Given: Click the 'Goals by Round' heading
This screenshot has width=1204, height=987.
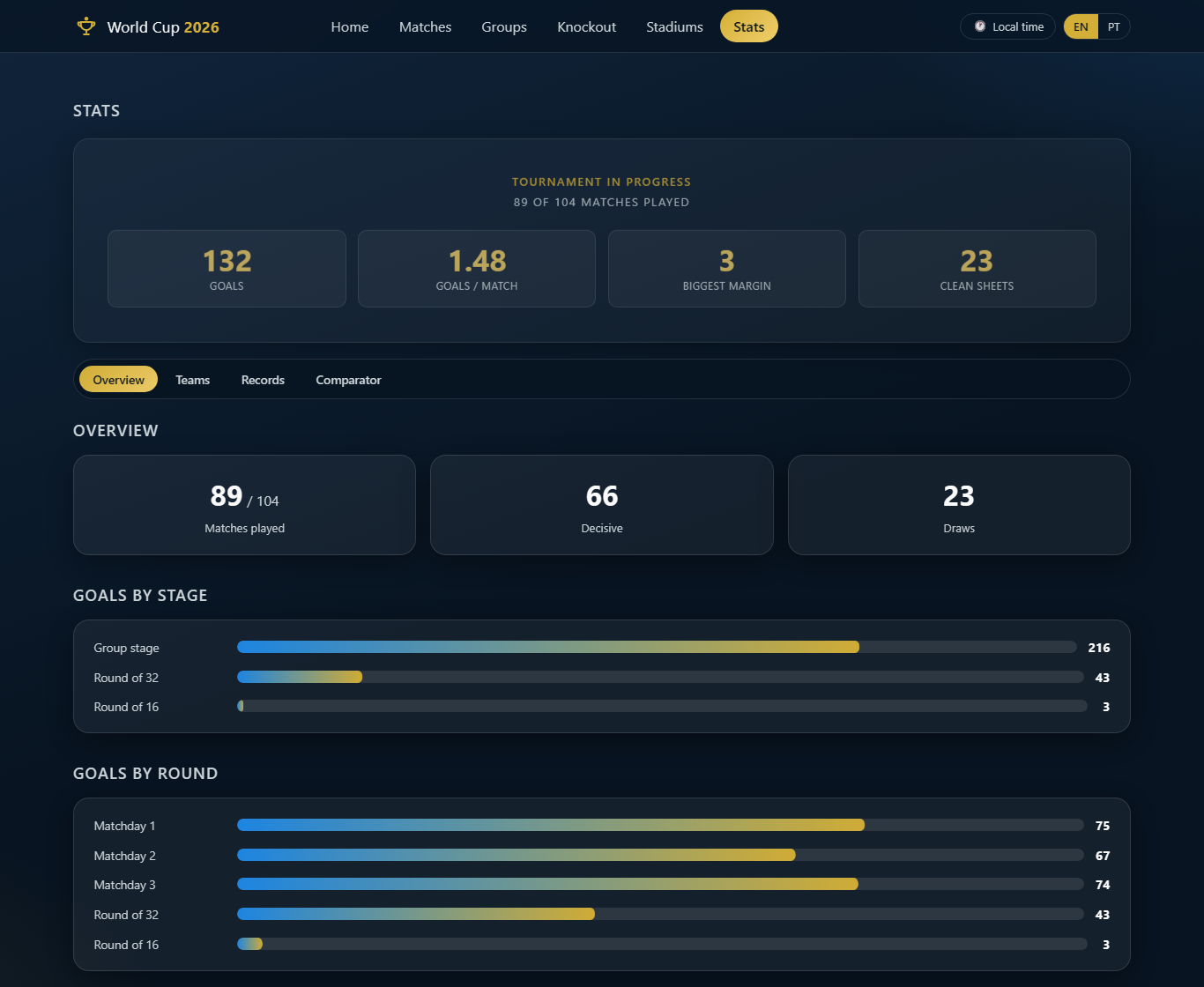Looking at the screenshot, I should pyautogui.click(x=145, y=774).
